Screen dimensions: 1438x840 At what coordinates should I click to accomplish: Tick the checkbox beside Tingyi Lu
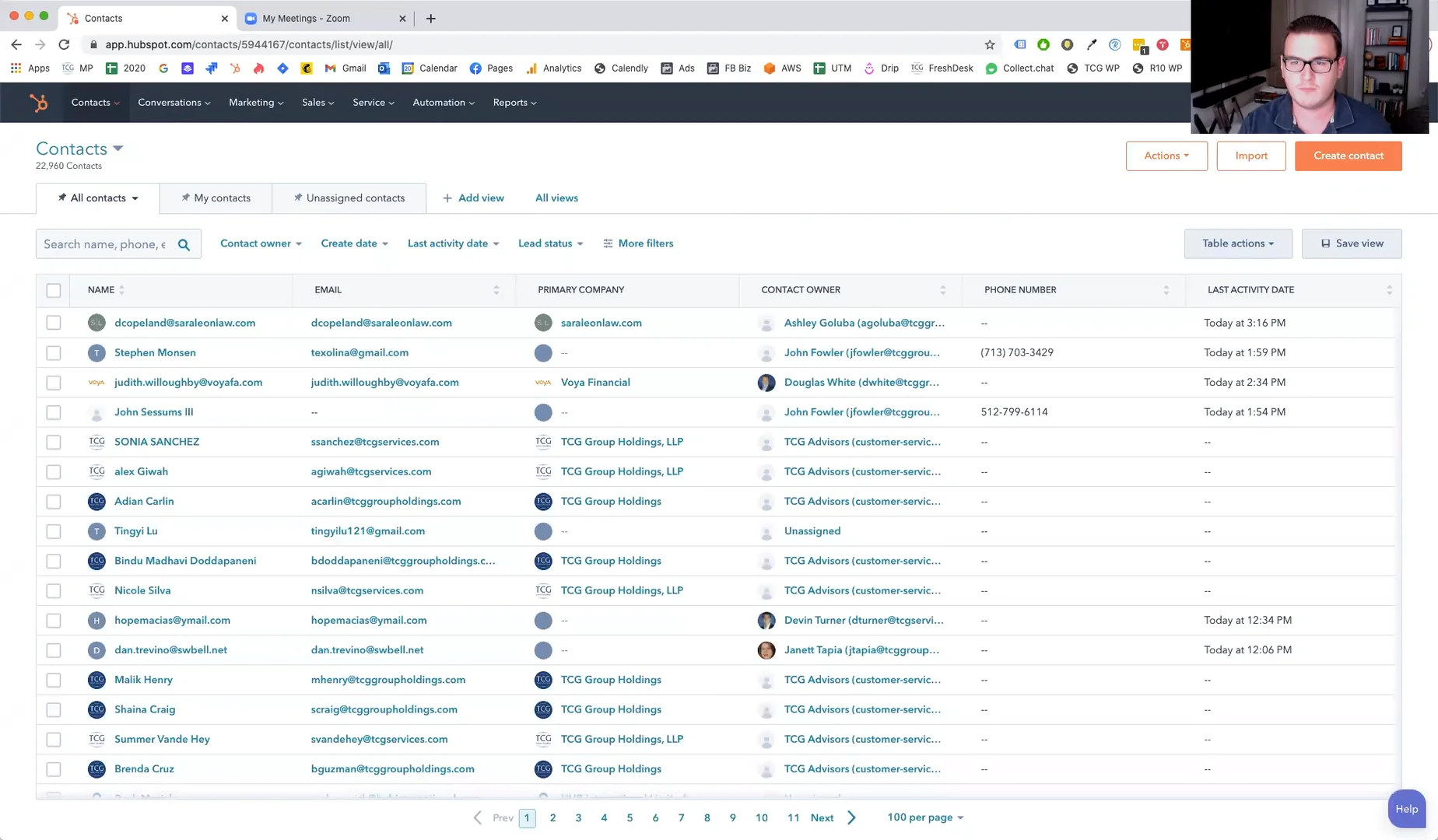tap(54, 531)
